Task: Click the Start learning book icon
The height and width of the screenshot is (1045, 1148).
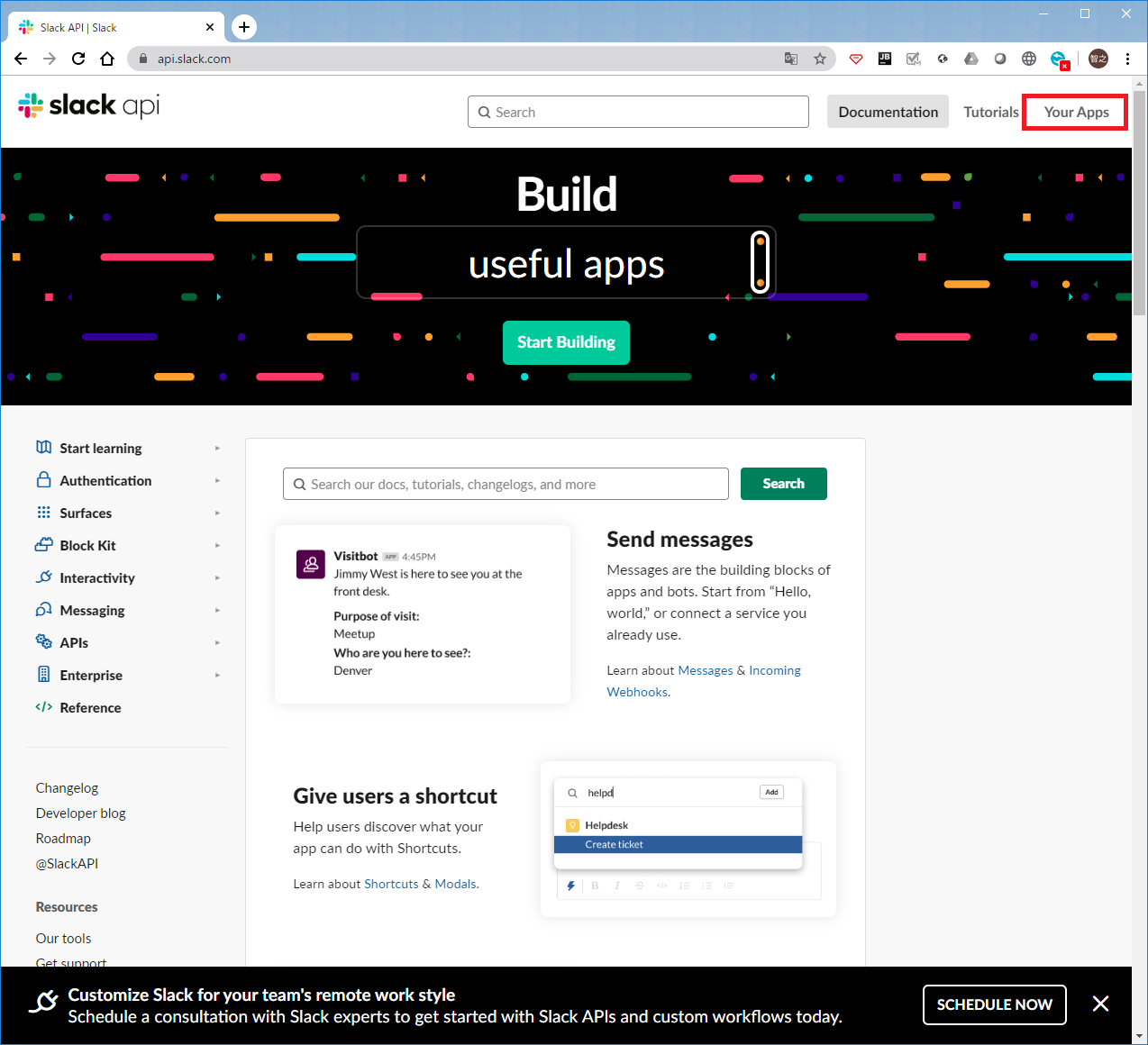Action: [x=43, y=448]
